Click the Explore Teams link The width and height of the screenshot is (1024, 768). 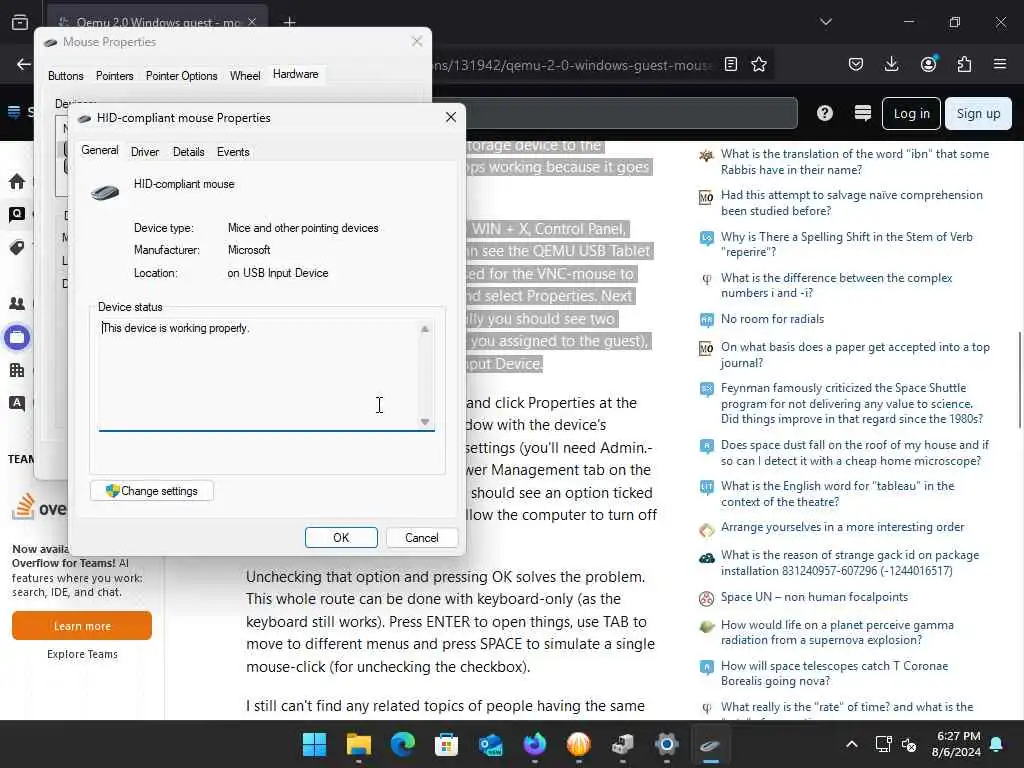coord(82,654)
